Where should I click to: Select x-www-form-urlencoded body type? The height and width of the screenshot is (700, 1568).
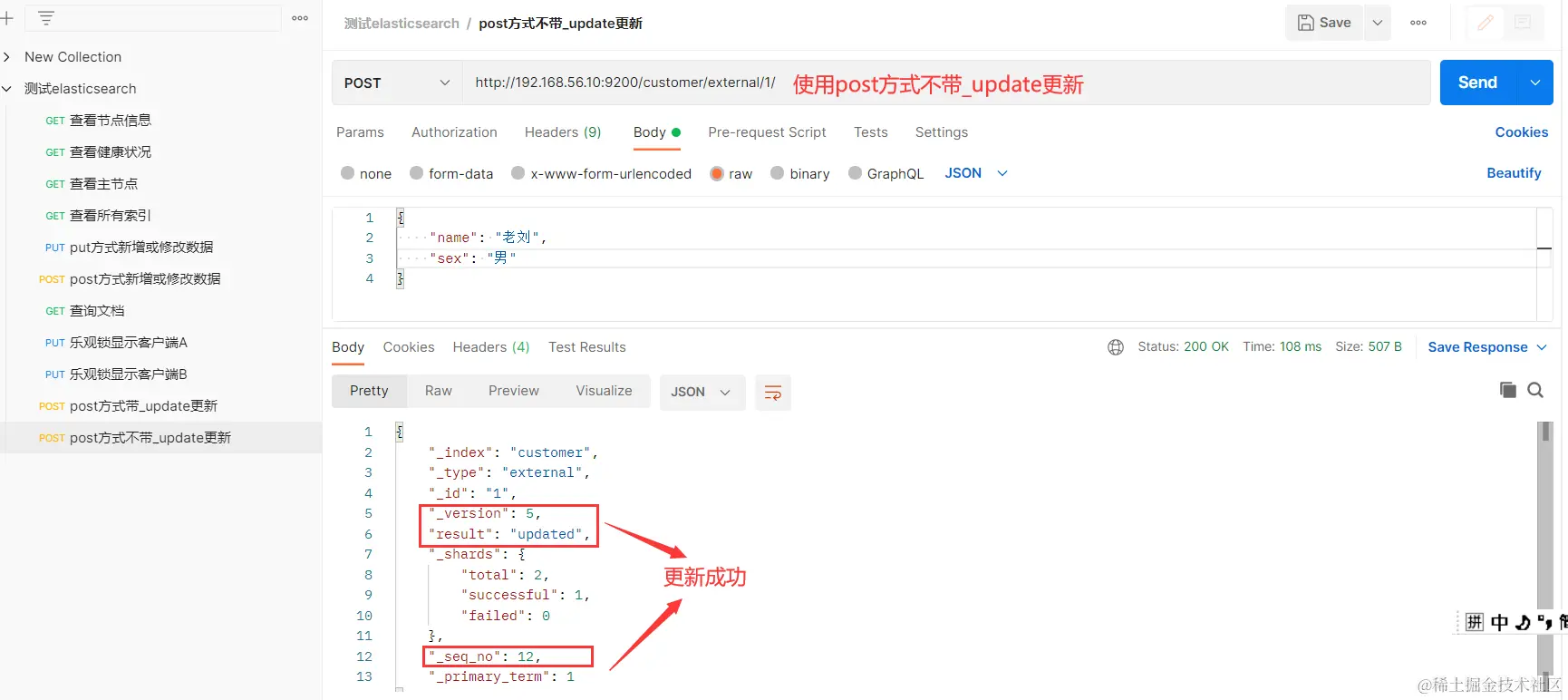pyautogui.click(x=601, y=173)
